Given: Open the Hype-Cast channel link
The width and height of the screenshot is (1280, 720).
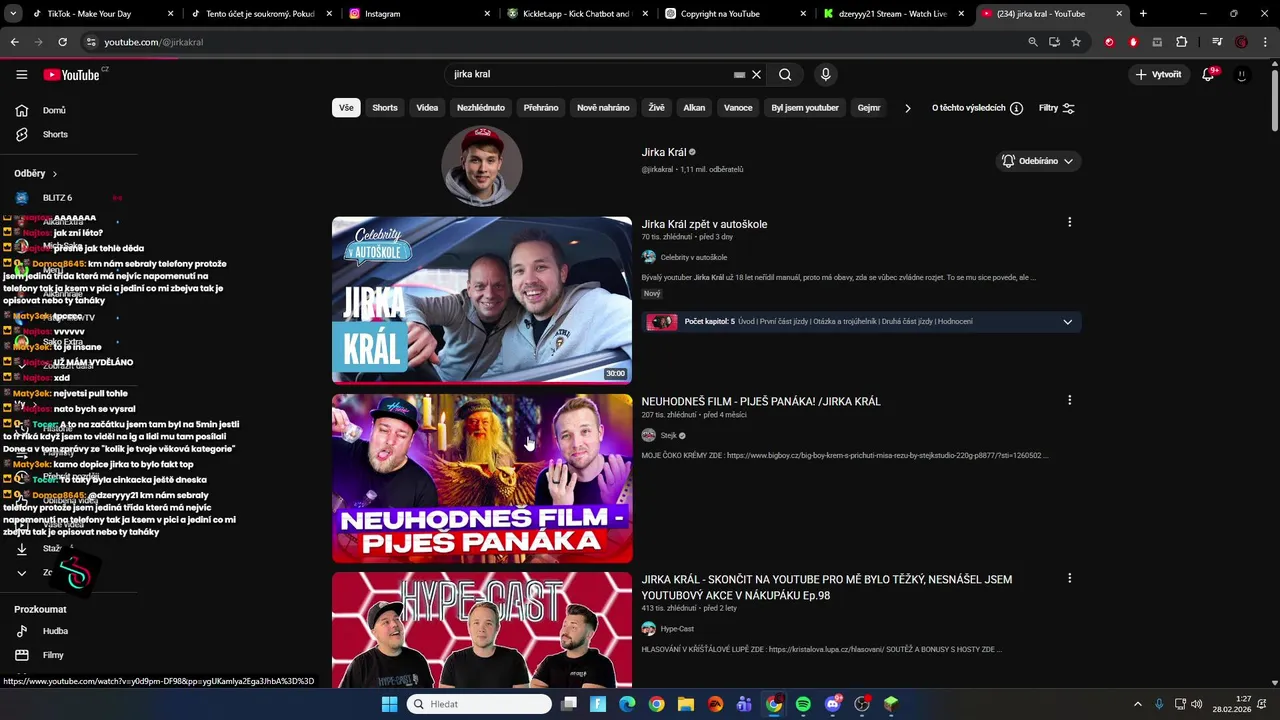Looking at the screenshot, I should [677, 629].
